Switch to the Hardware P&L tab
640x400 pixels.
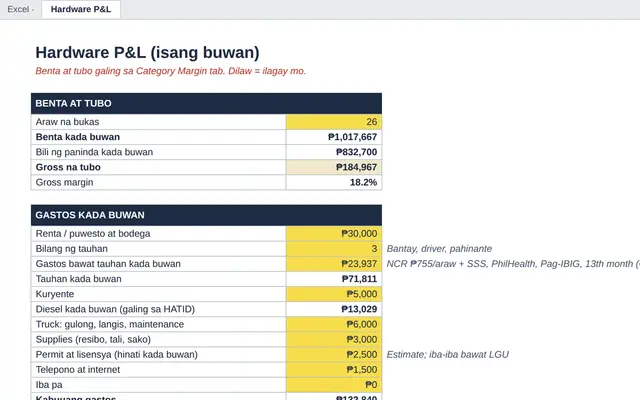point(81,9)
